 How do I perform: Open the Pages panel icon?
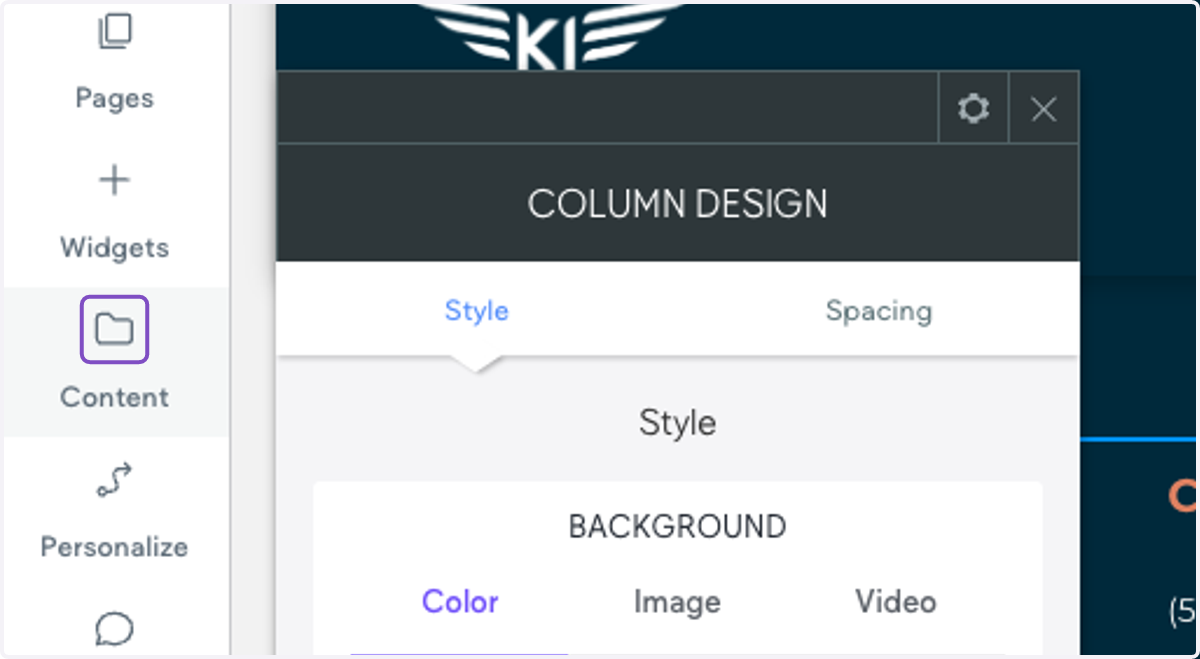(114, 32)
